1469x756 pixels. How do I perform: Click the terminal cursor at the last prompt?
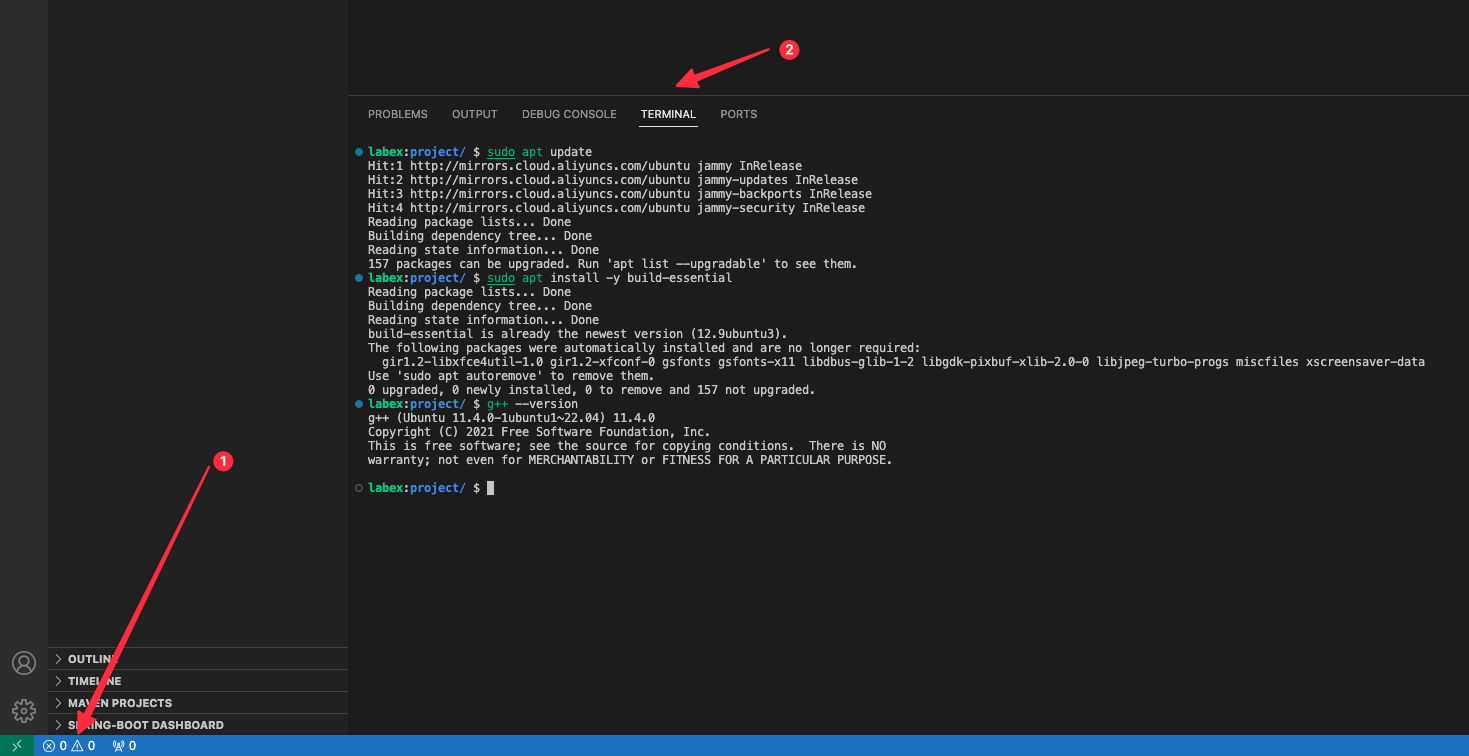pos(490,488)
